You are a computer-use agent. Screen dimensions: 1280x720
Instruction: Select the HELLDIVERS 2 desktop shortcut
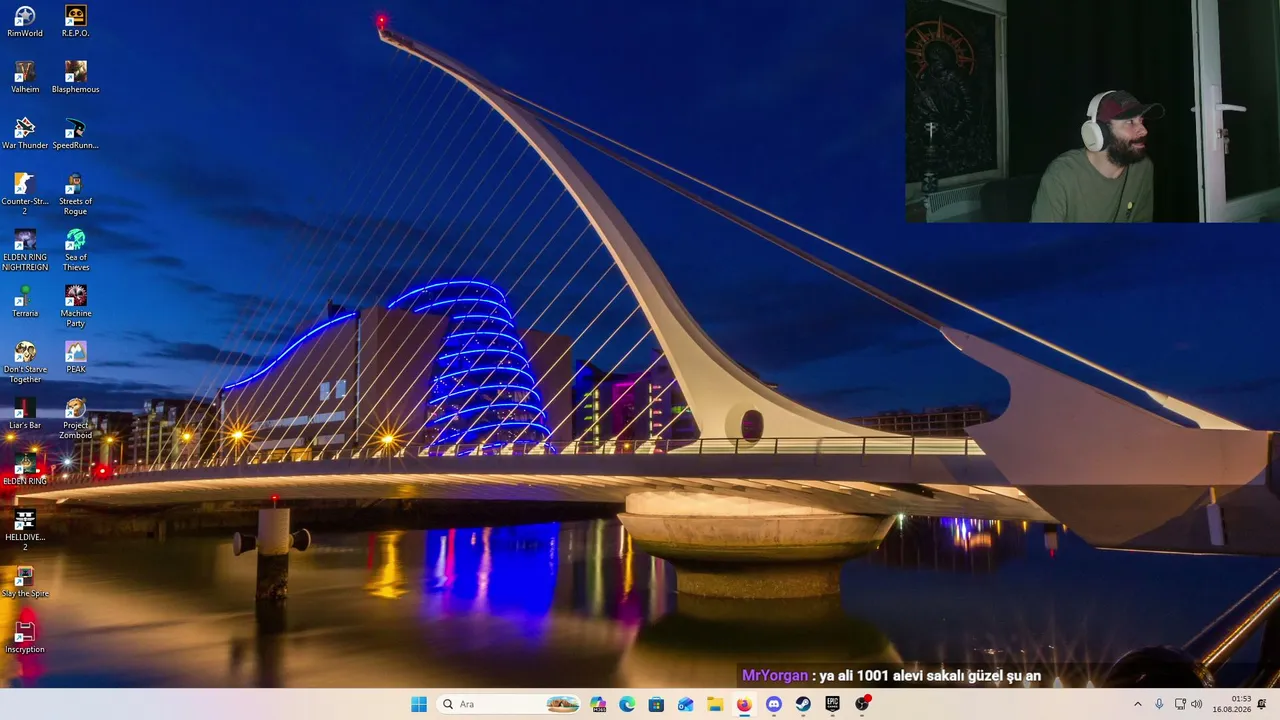point(25,530)
